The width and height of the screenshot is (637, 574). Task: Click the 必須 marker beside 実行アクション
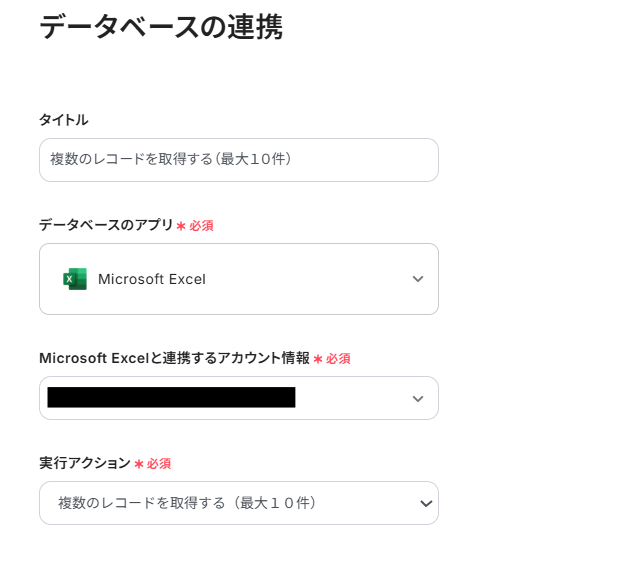[159, 464]
